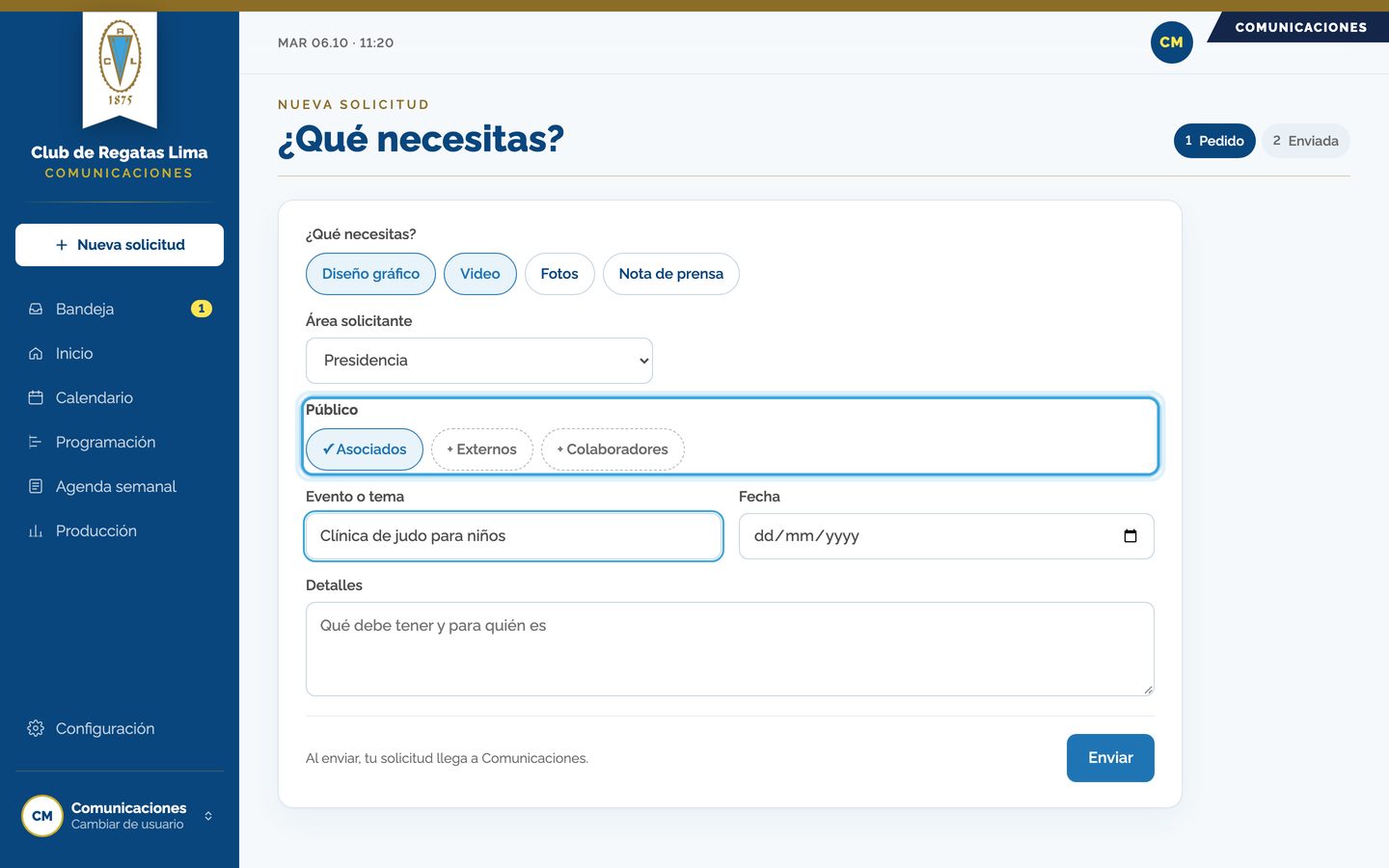Toggle the Video request chip
Image resolution: width=1389 pixels, height=868 pixels.
point(480,274)
